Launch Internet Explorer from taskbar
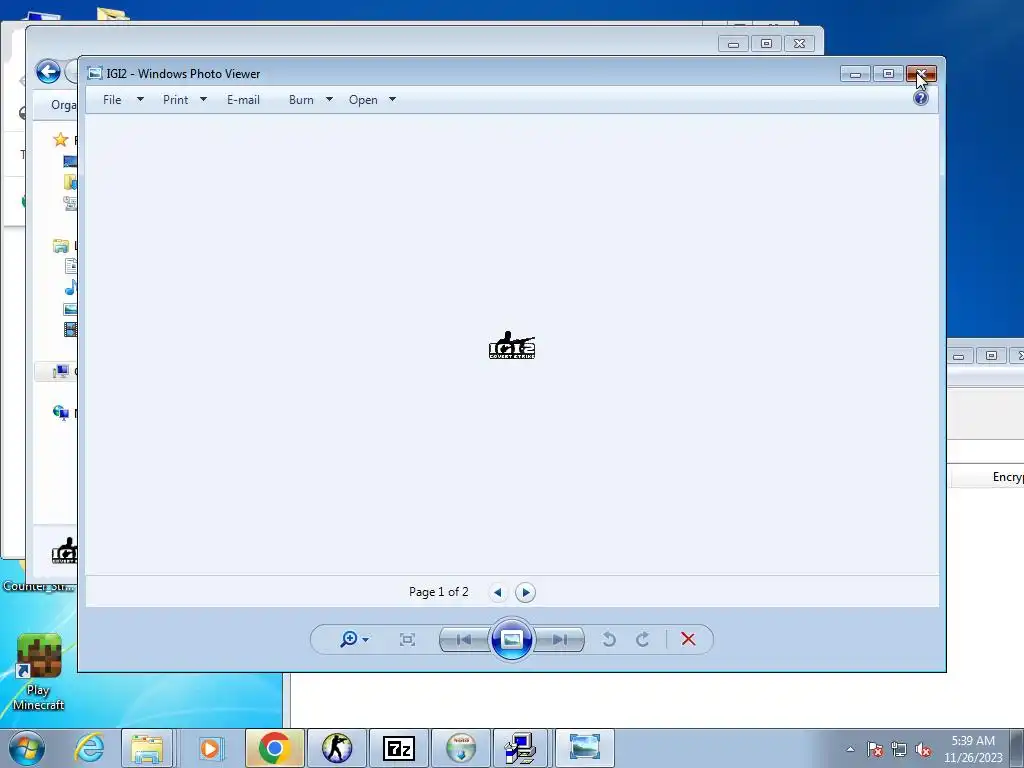Image resolution: width=1024 pixels, height=768 pixels. click(x=89, y=748)
